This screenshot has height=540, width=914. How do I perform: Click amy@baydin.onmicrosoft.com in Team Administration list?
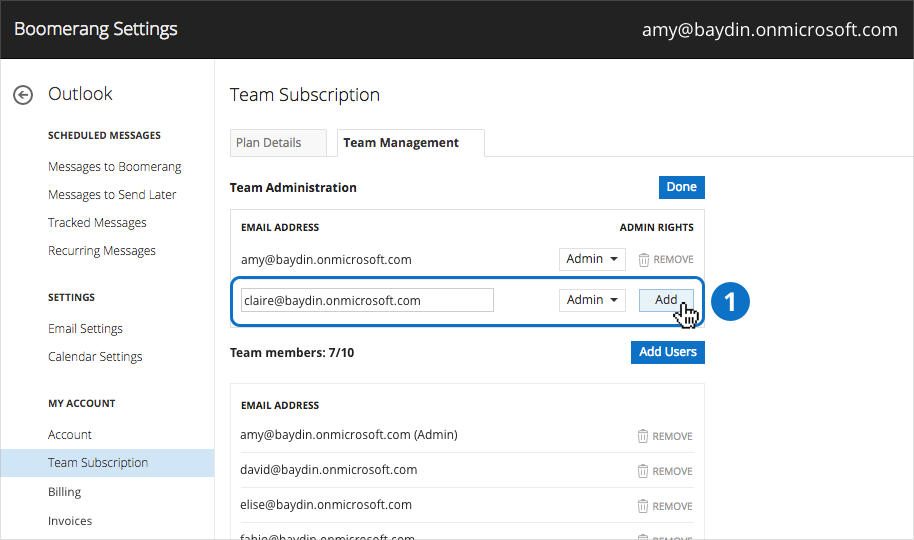[x=326, y=260]
